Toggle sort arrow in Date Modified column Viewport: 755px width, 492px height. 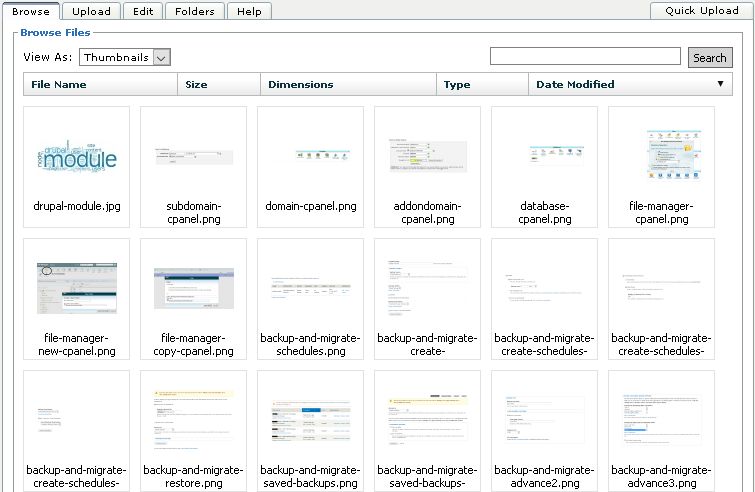tap(720, 84)
